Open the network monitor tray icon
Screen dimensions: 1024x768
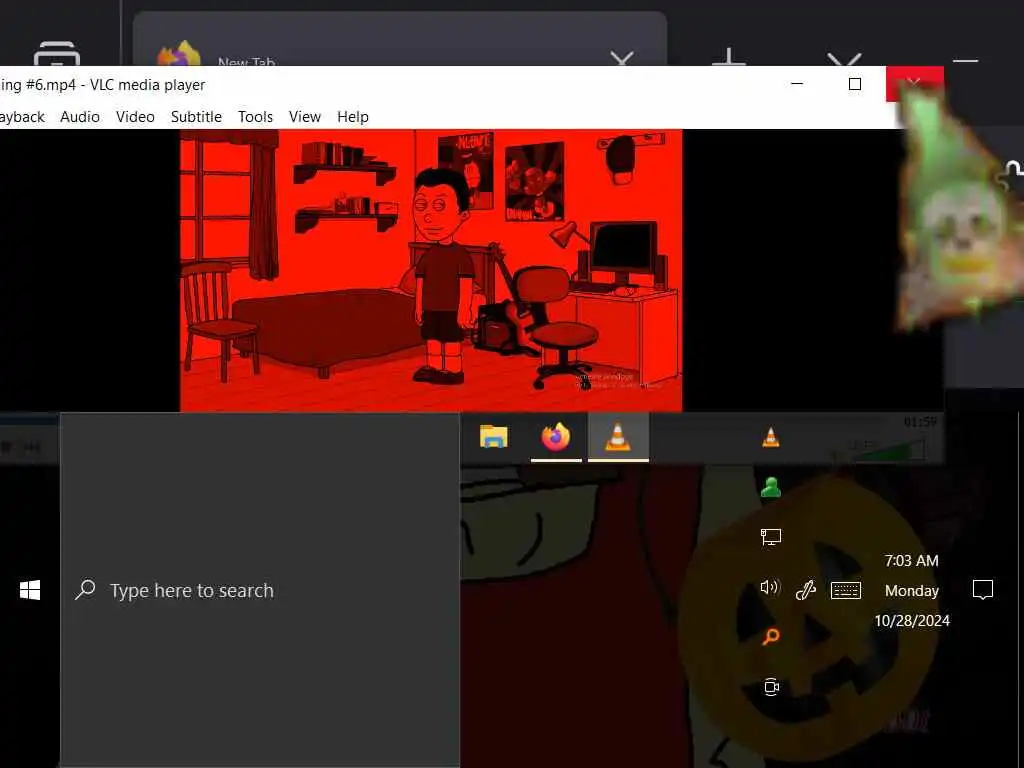click(771, 537)
